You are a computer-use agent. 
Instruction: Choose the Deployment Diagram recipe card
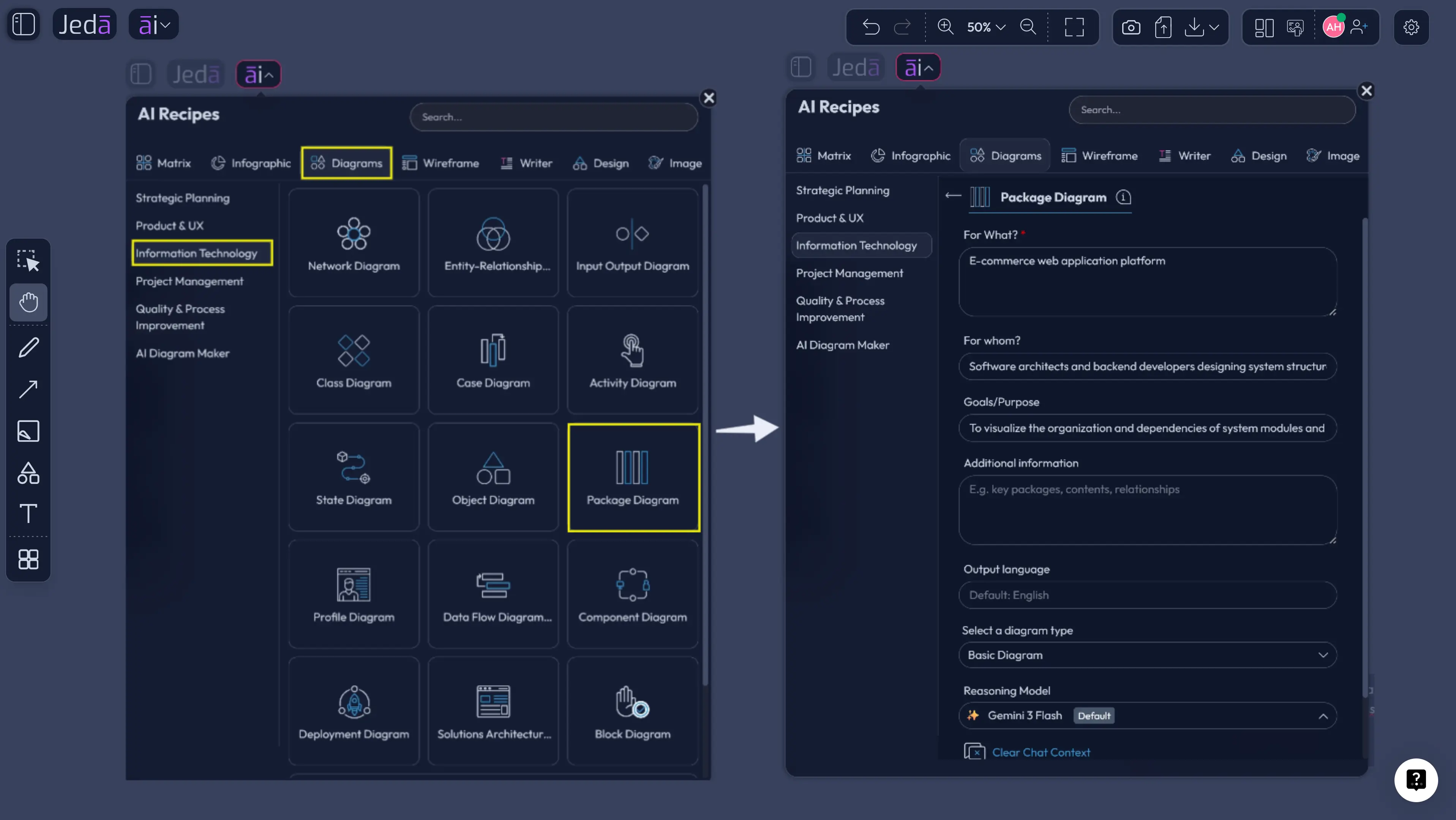pos(354,711)
